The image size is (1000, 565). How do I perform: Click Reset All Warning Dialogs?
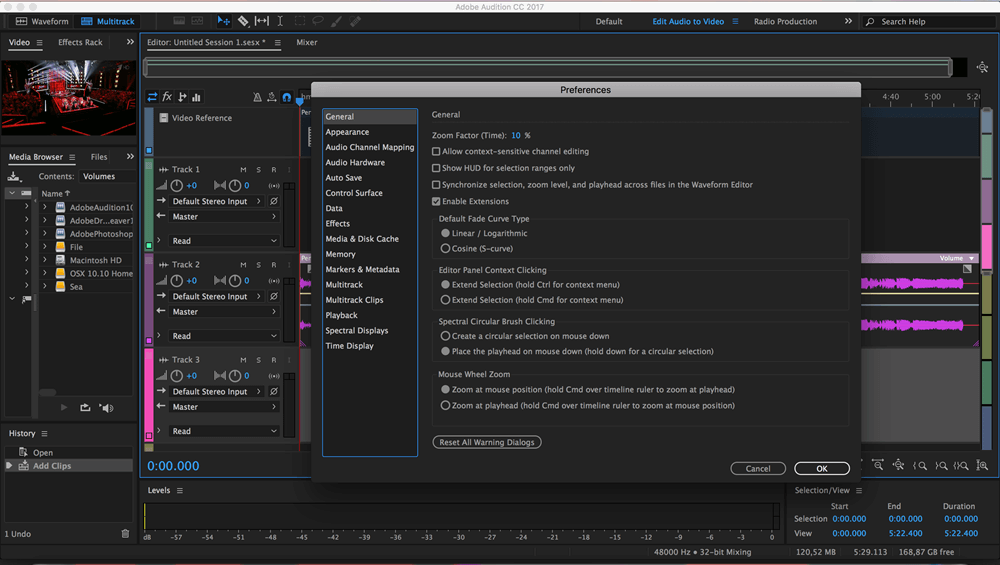coord(487,443)
